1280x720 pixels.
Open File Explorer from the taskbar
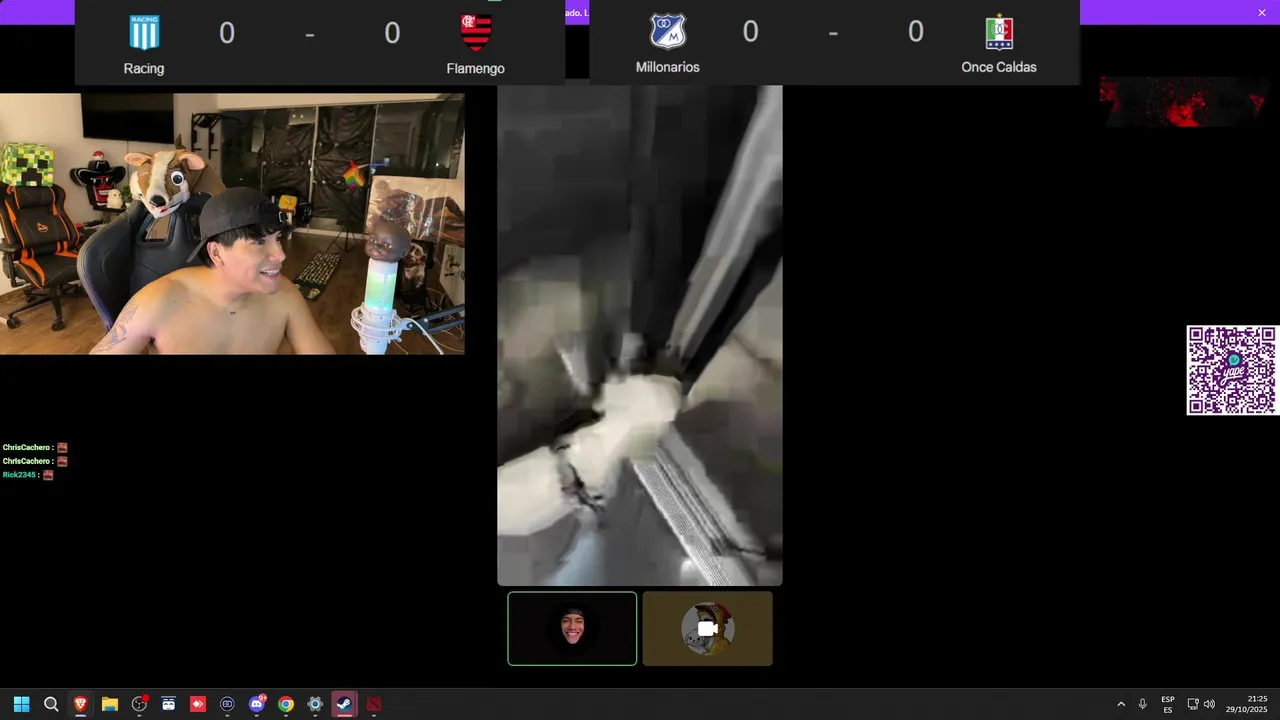click(x=110, y=704)
